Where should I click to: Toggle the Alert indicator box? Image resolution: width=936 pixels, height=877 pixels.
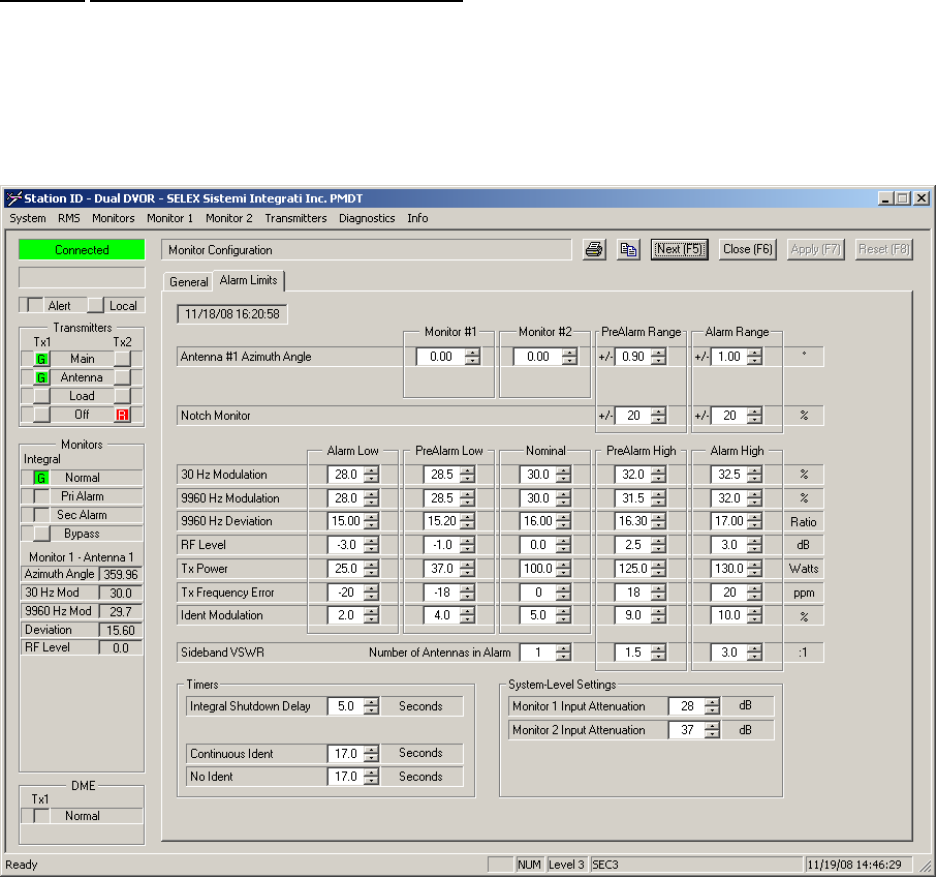[35, 306]
